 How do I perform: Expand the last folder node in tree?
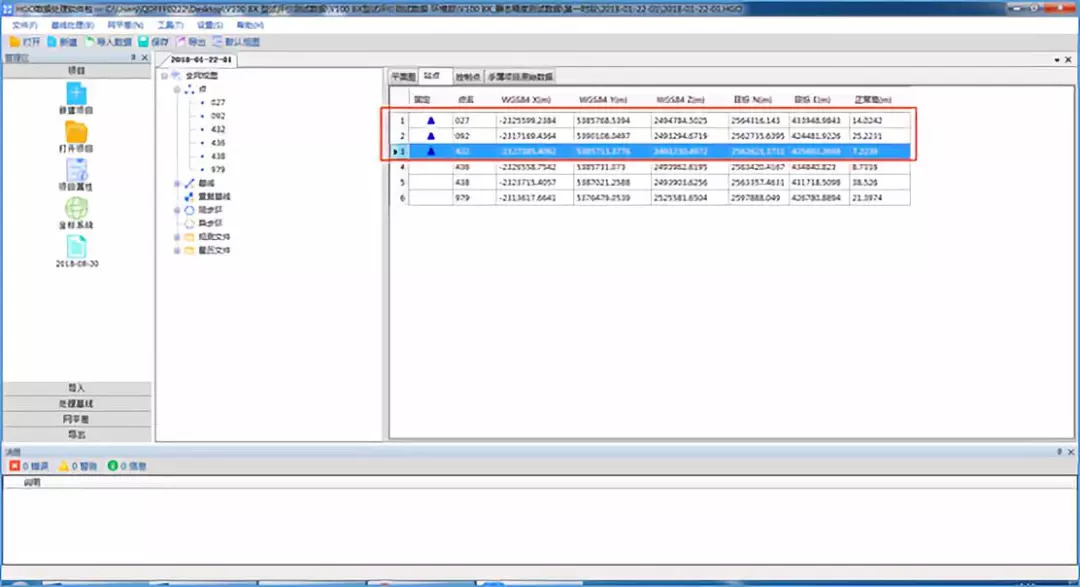click(x=177, y=251)
